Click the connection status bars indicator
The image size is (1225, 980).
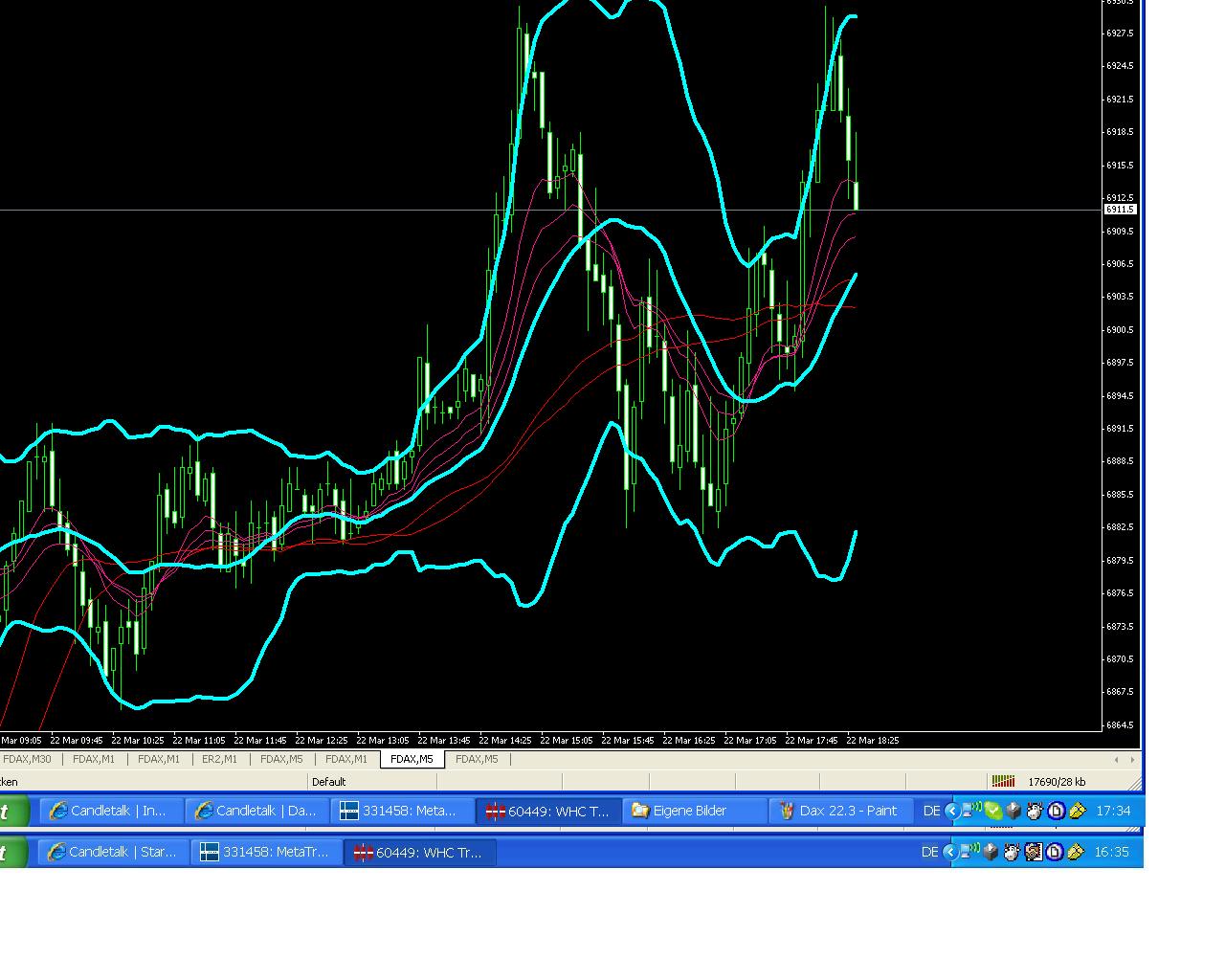1002,782
